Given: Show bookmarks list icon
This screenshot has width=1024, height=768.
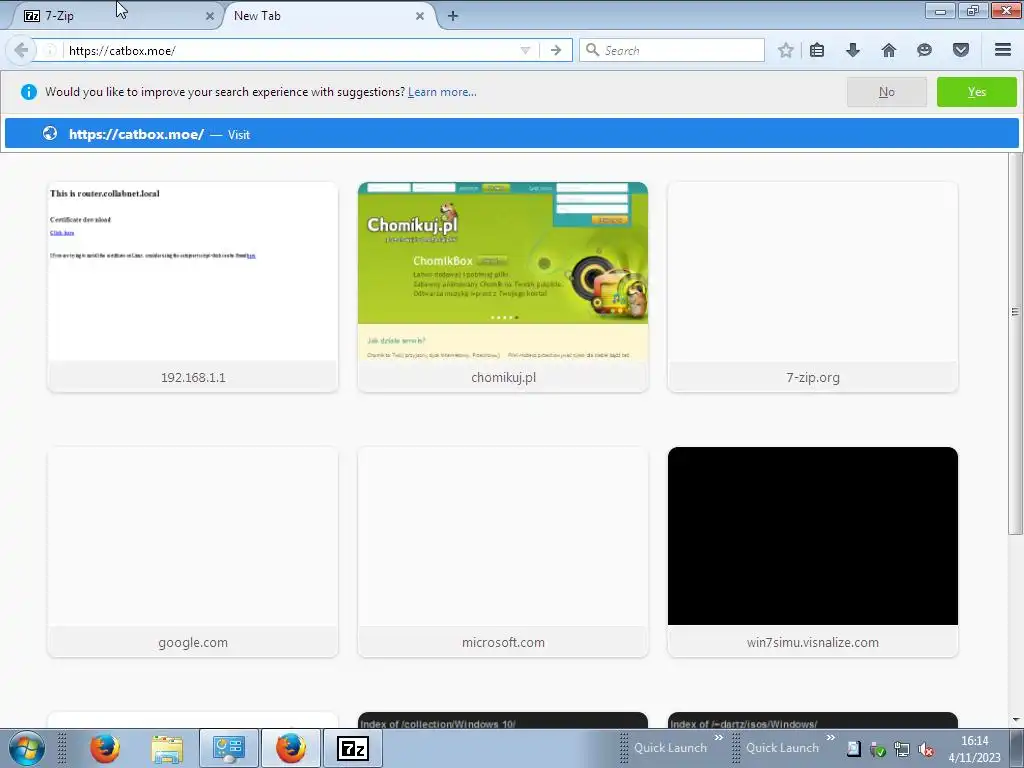Looking at the screenshot, I should coord(817,50).
